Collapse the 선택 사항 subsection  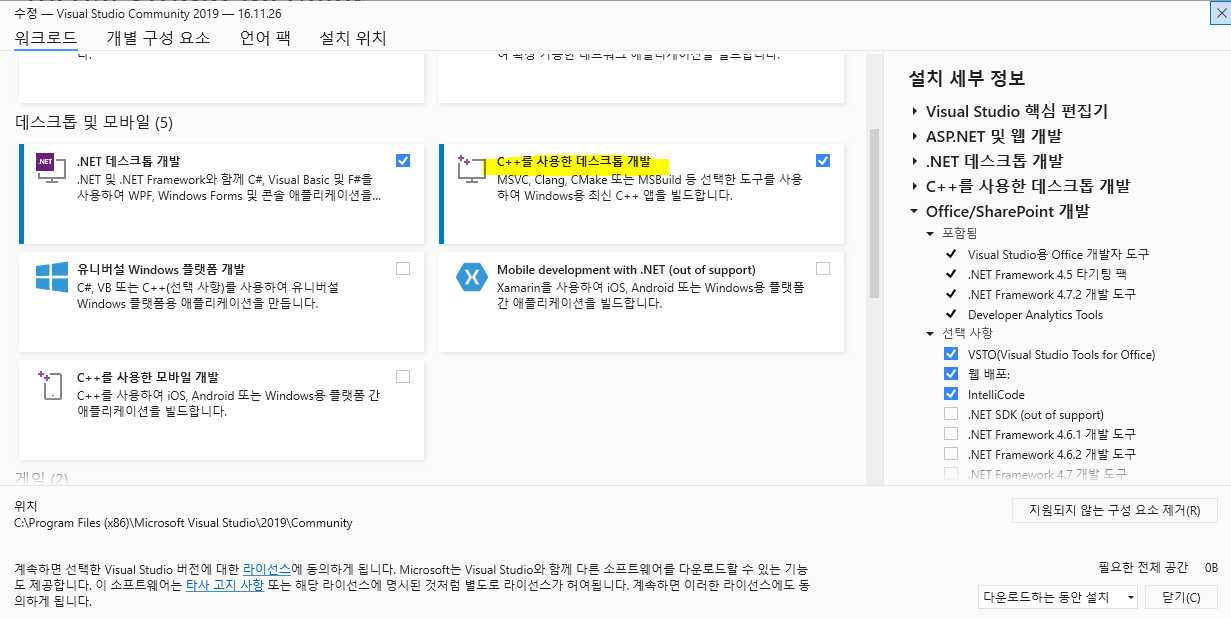(x=931, y=333)
